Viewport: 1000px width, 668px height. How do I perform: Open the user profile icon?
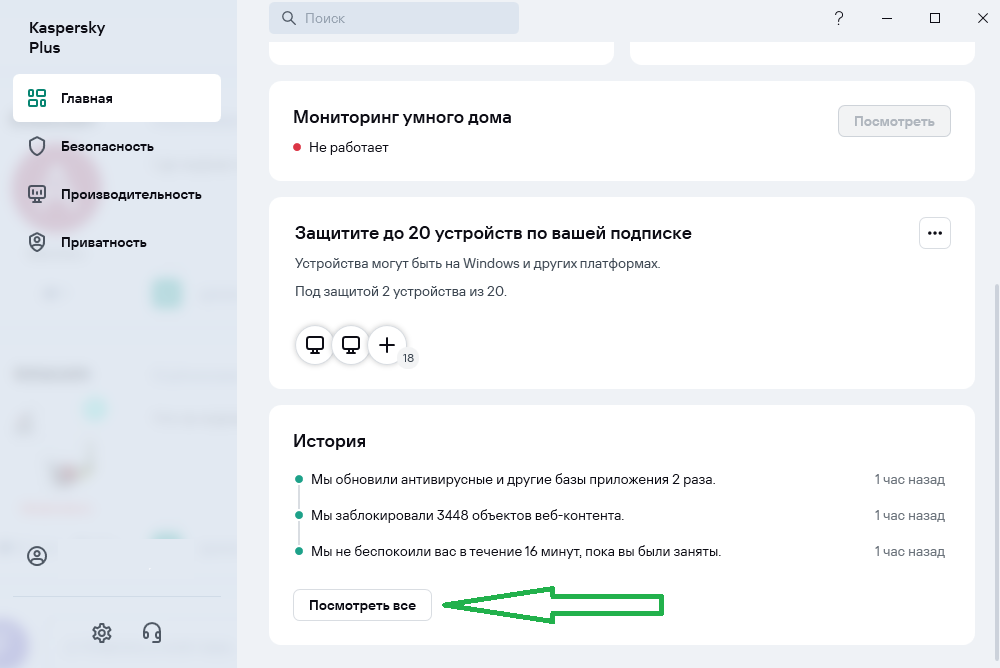tap(37, 557)
